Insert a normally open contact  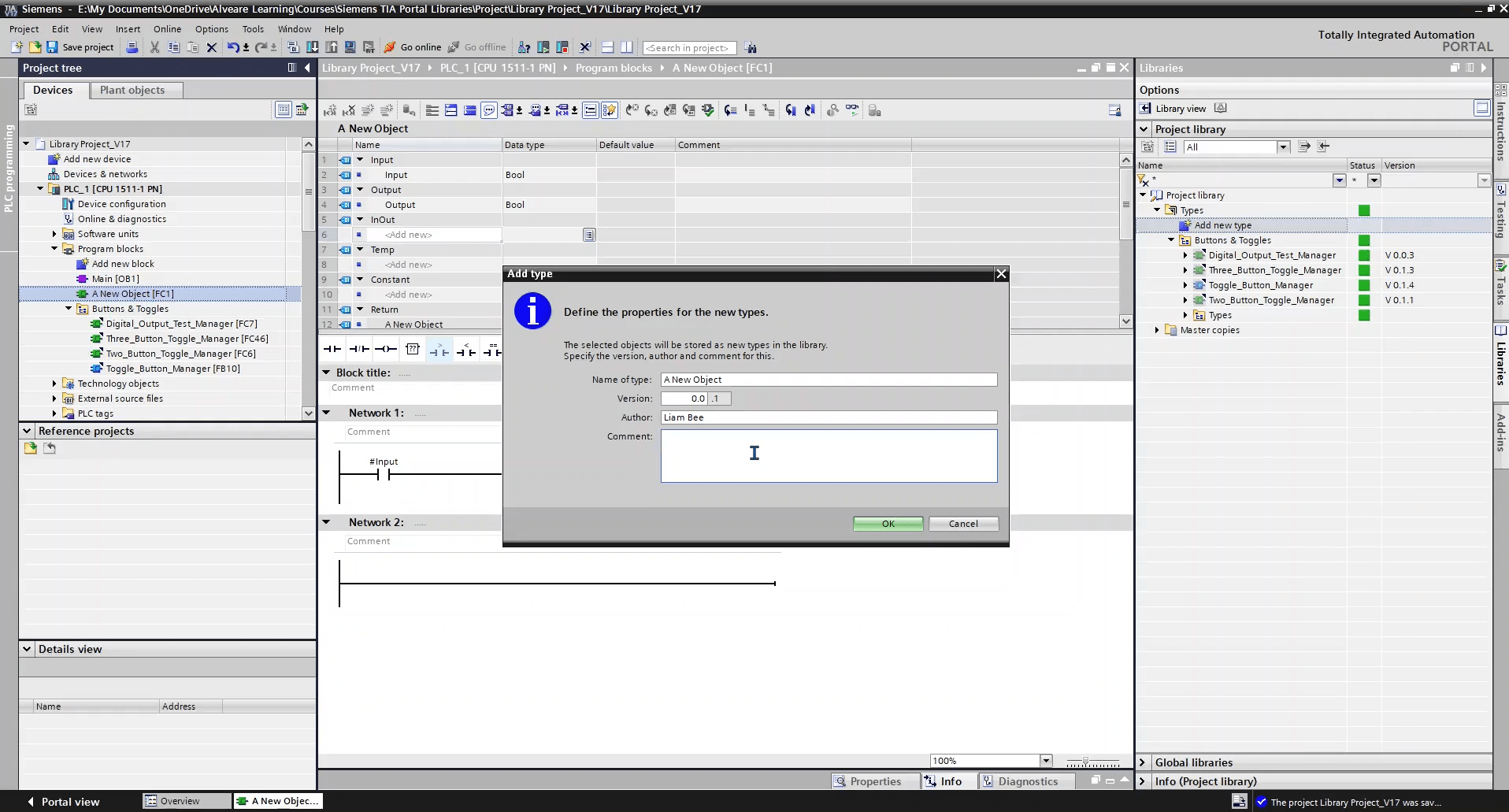[332, 349]
